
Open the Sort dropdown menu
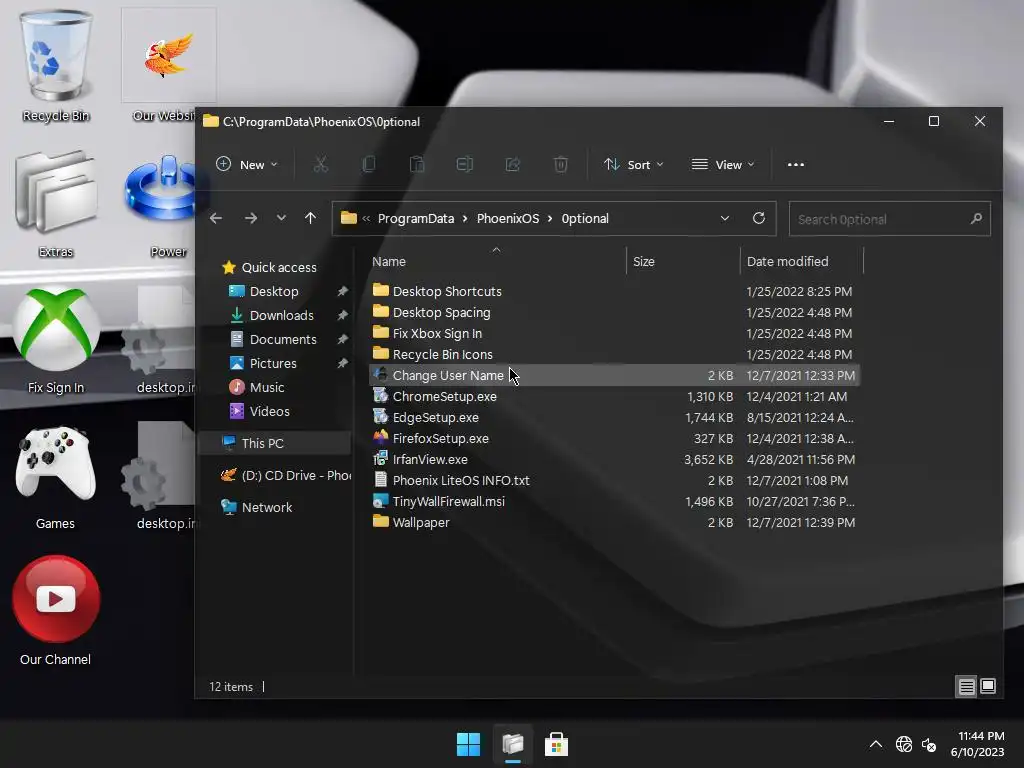[633, 165]
